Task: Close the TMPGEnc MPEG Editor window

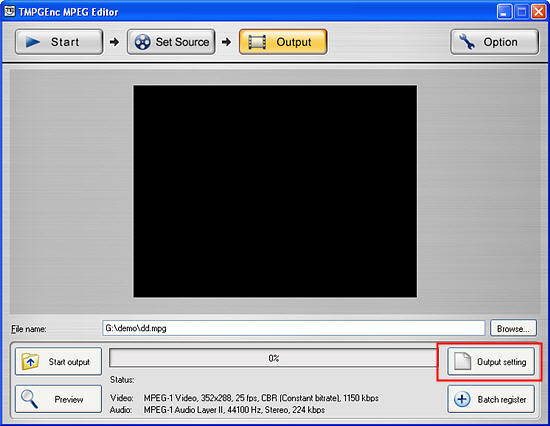Action: point(538,12)
